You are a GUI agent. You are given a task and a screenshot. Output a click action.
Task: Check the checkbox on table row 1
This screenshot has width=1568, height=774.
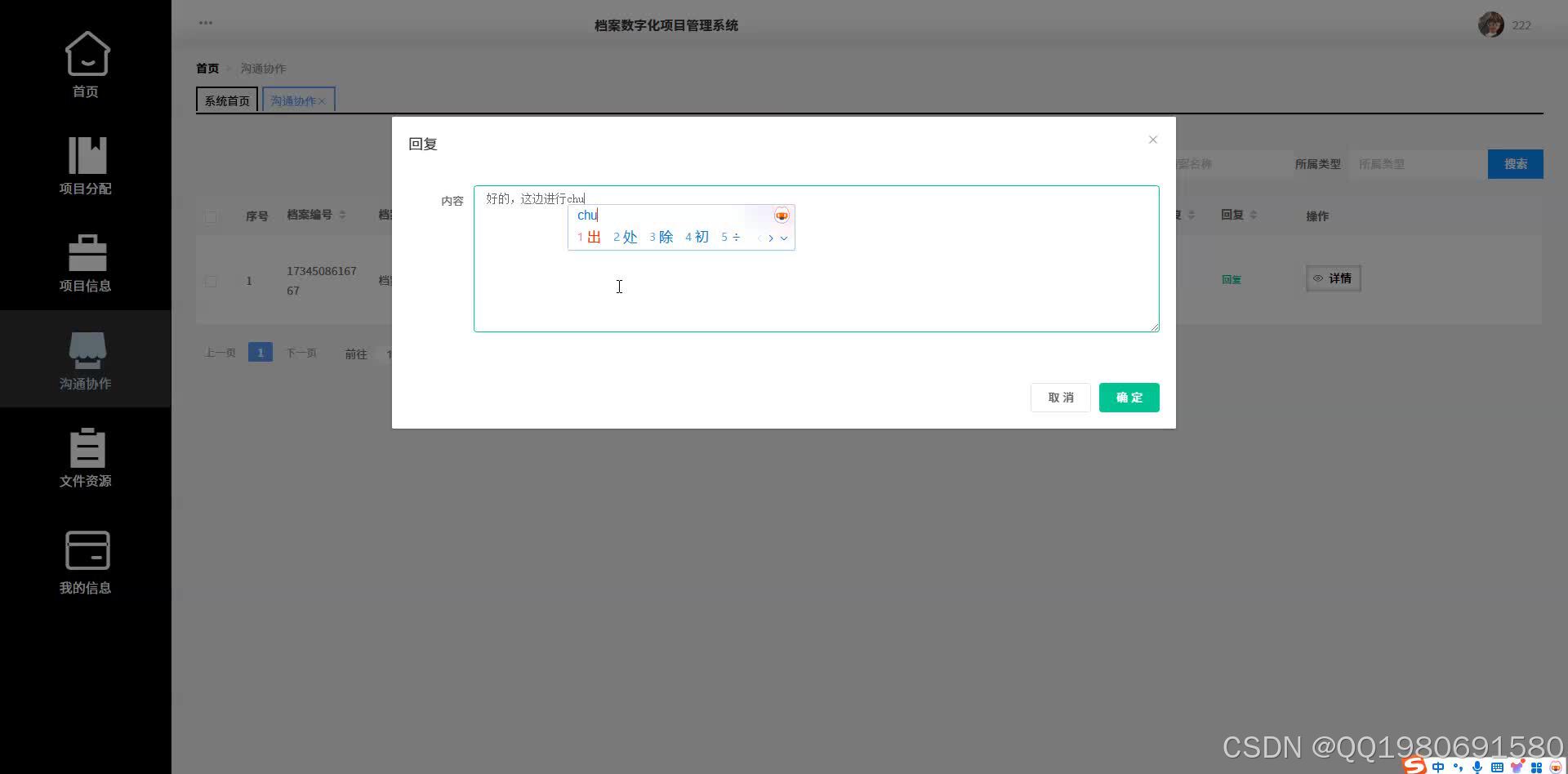[x=211, y=281]
